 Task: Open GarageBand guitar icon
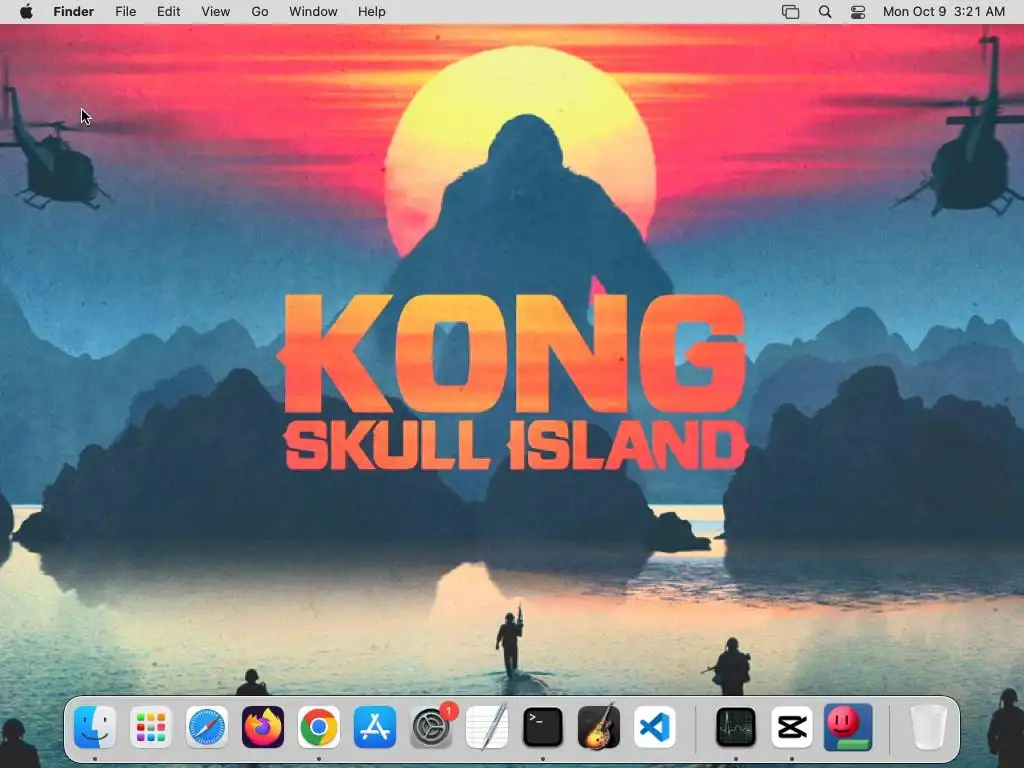point(599,726)
